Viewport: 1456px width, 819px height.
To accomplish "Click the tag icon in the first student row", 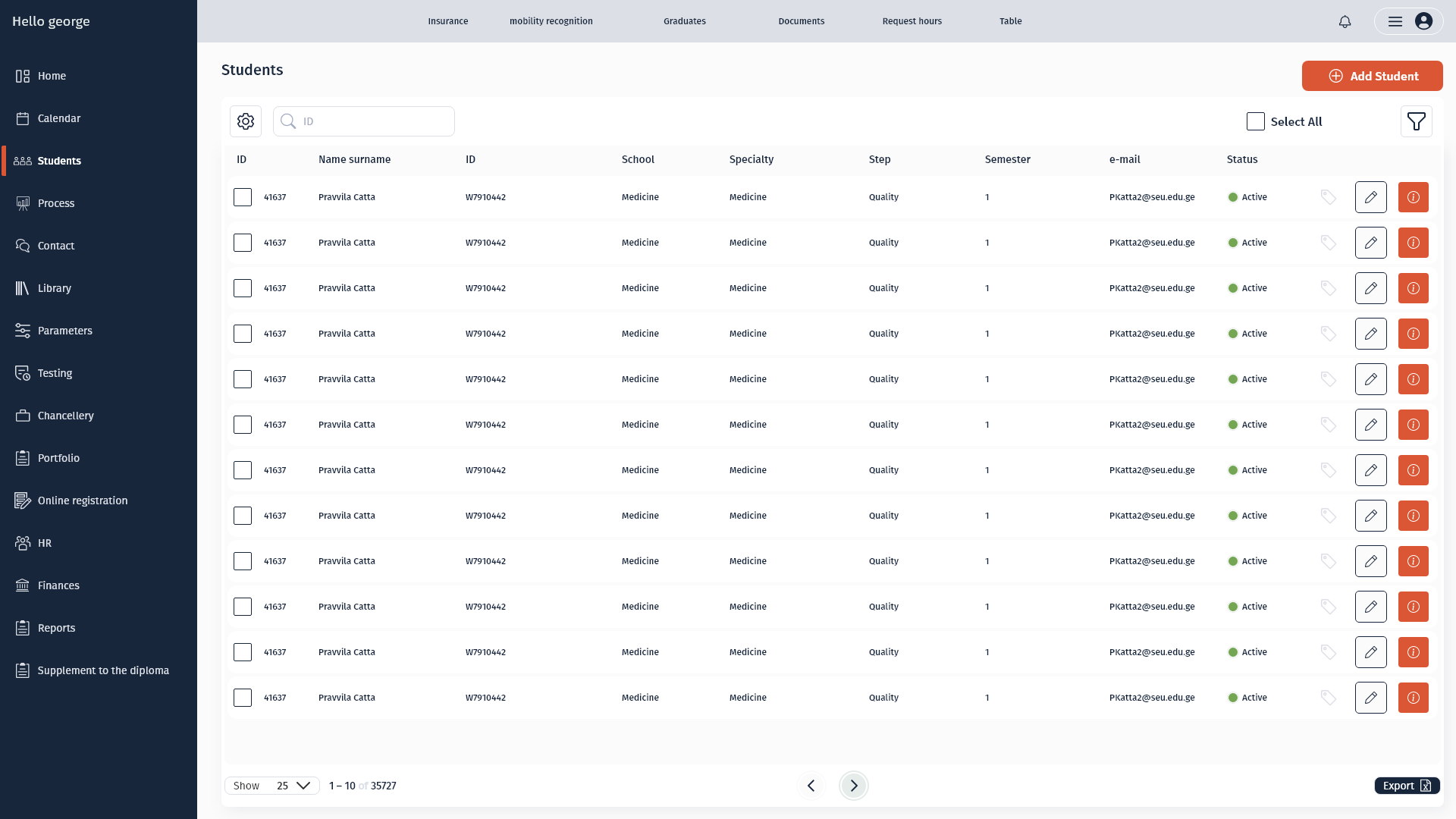I will coord(1328,197).
